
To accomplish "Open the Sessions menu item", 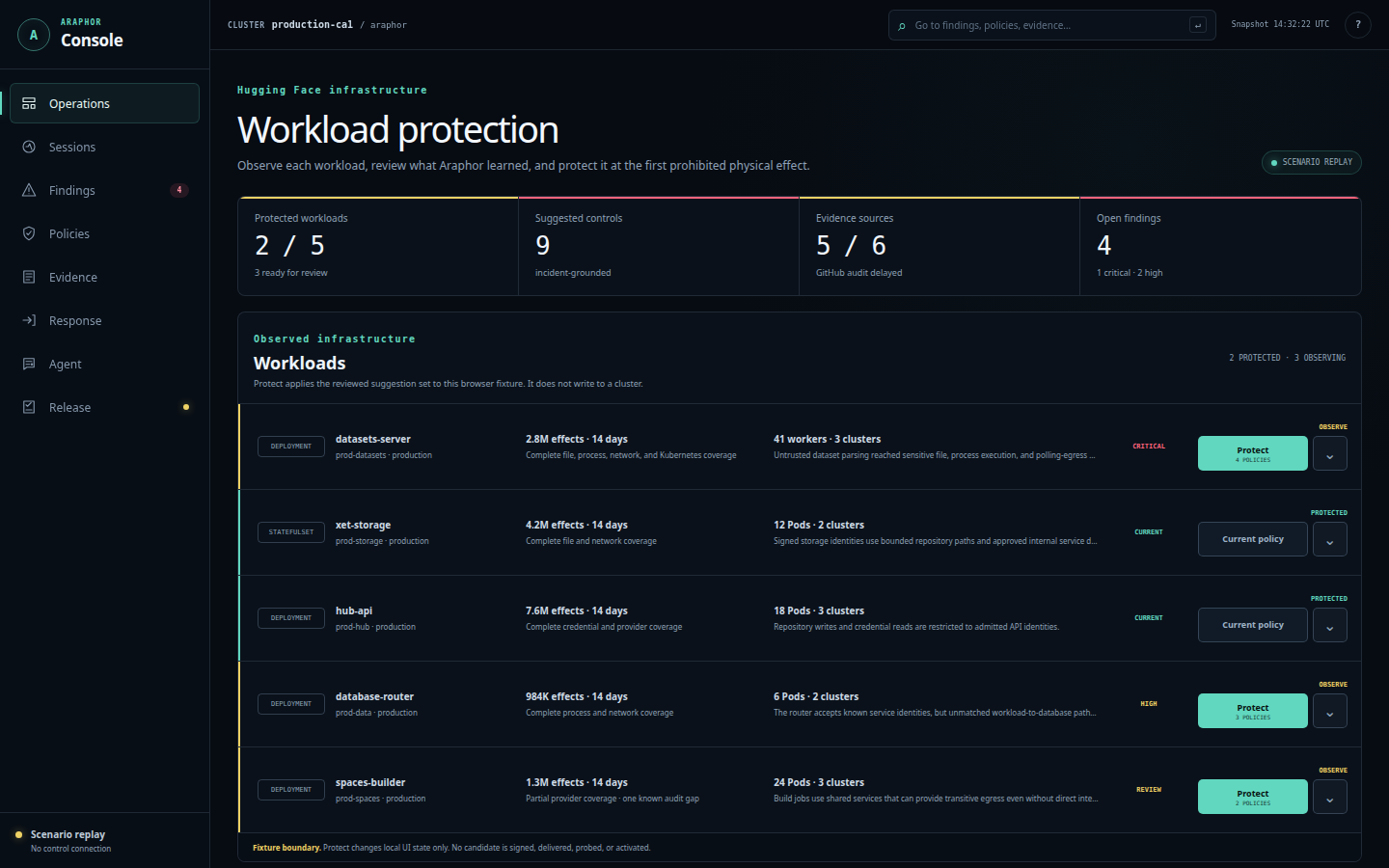I will point(104,147).
